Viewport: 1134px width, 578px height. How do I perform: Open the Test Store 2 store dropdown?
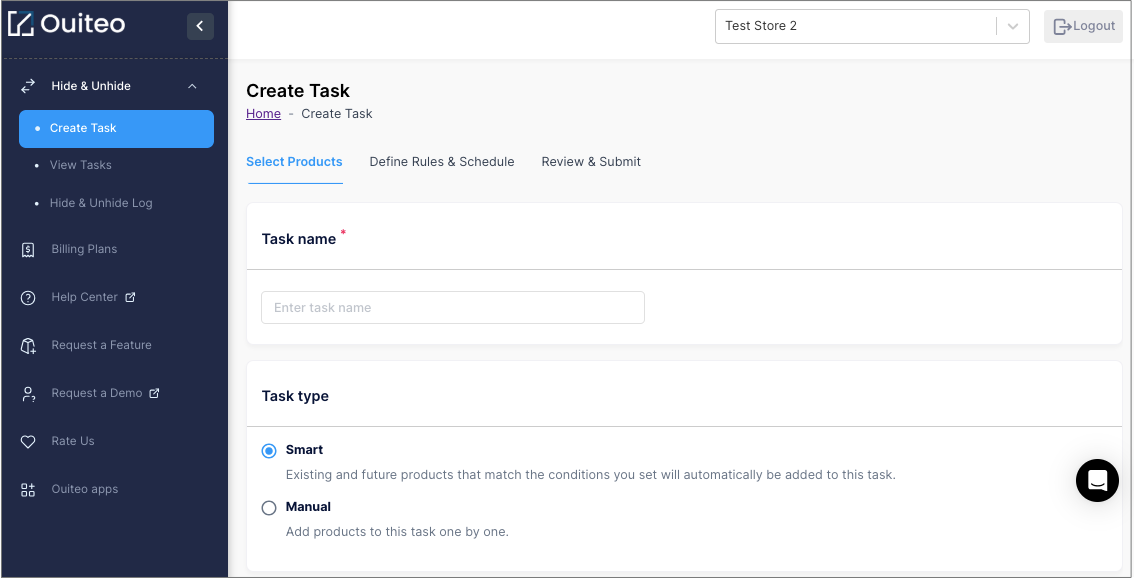click(x=872, y=26)
